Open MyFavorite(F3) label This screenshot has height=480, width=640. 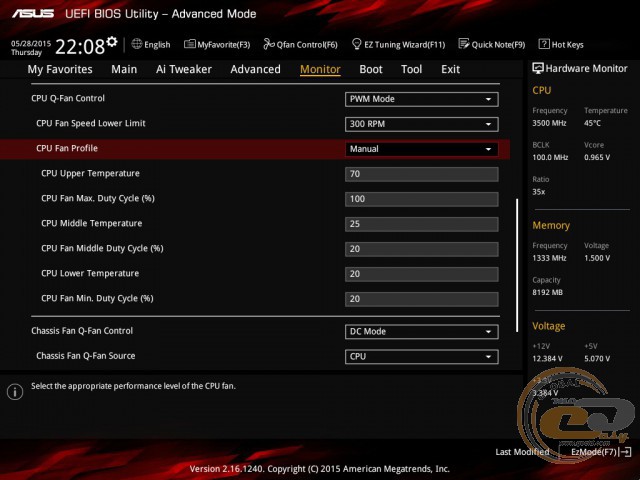[x=224, y=45]
